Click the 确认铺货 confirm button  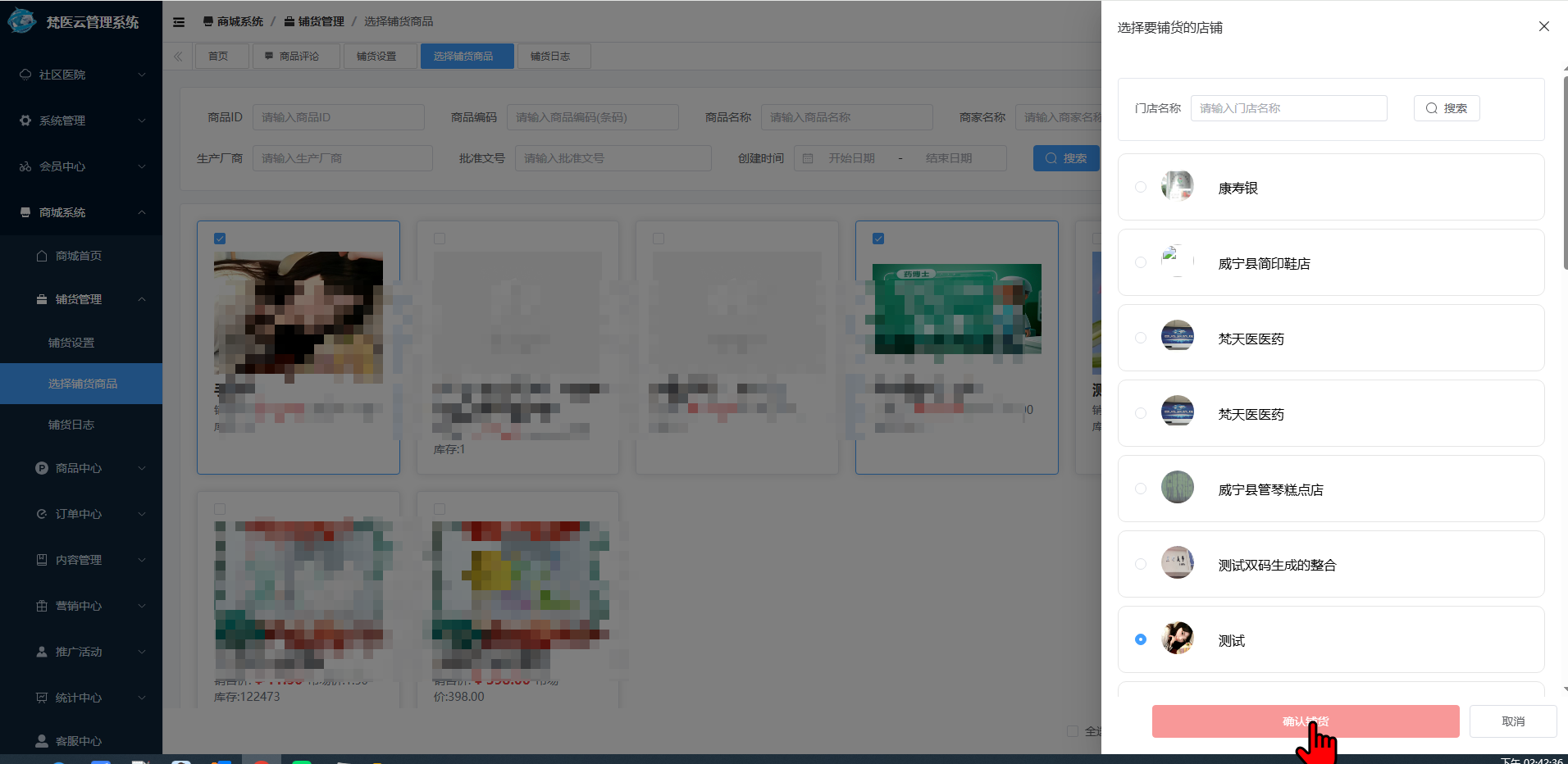(1306, 721)
